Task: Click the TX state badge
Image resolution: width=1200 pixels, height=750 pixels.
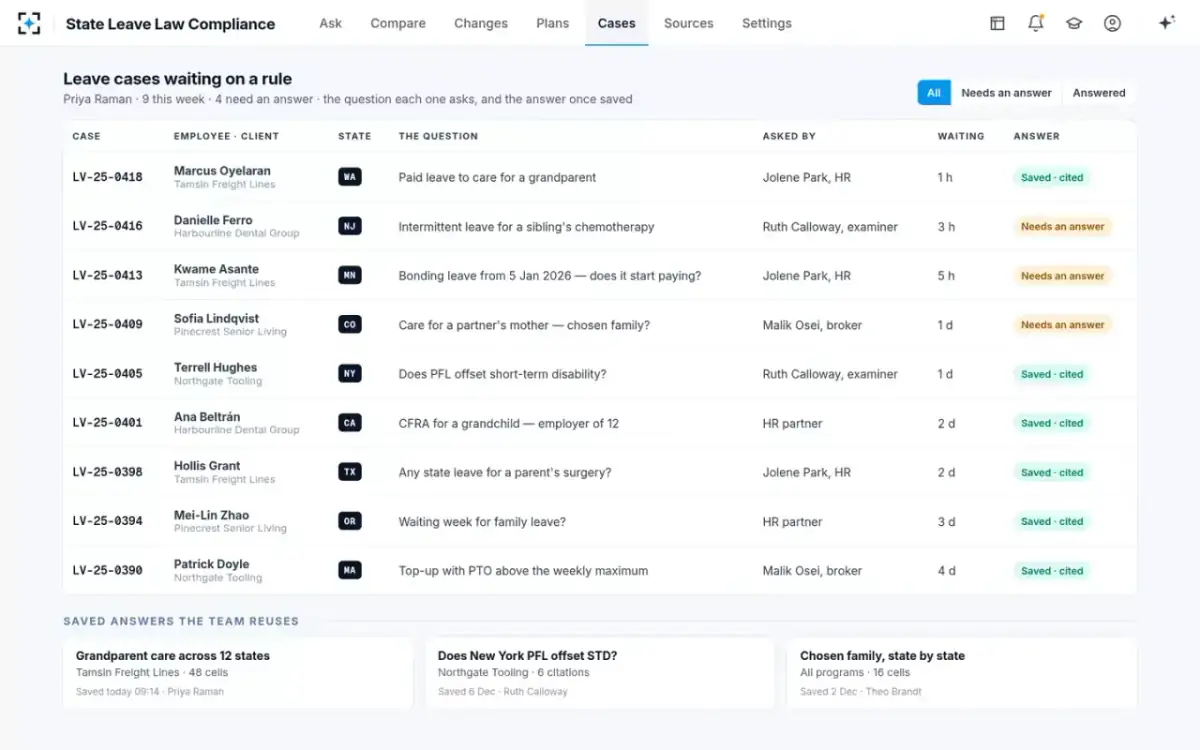Action: (349, 472)
